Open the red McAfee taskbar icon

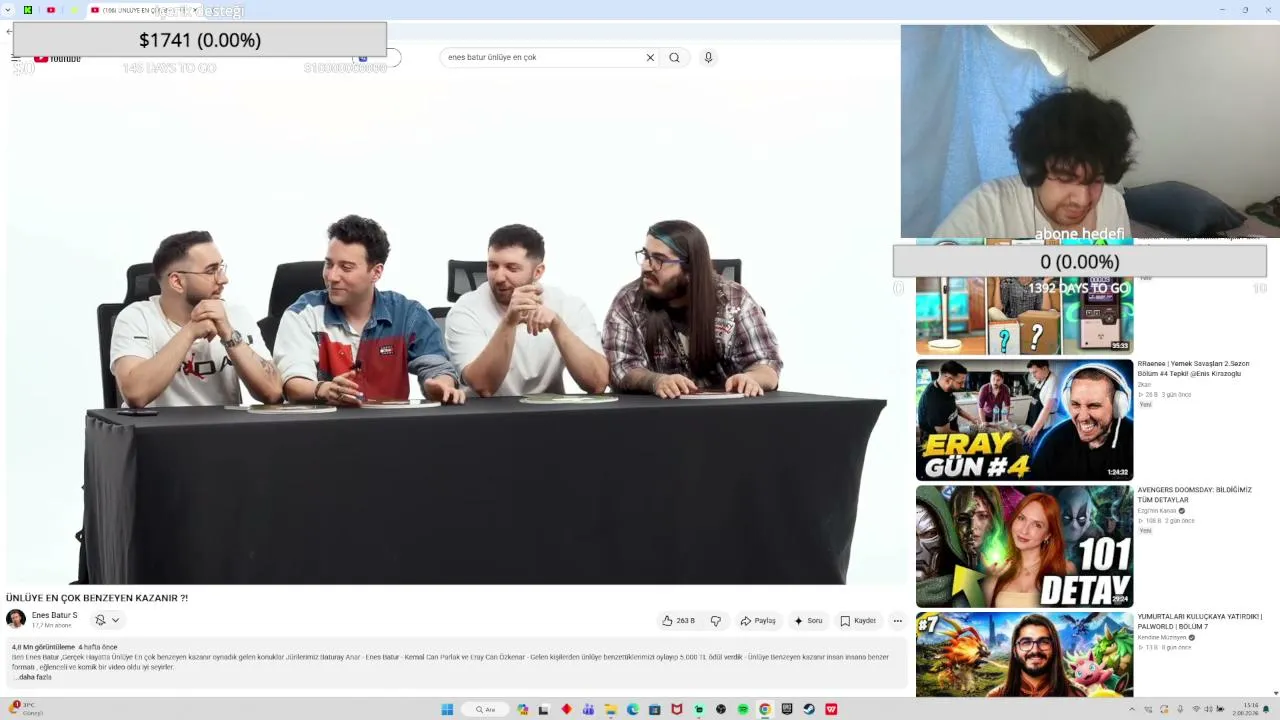(x=676, y=709)
